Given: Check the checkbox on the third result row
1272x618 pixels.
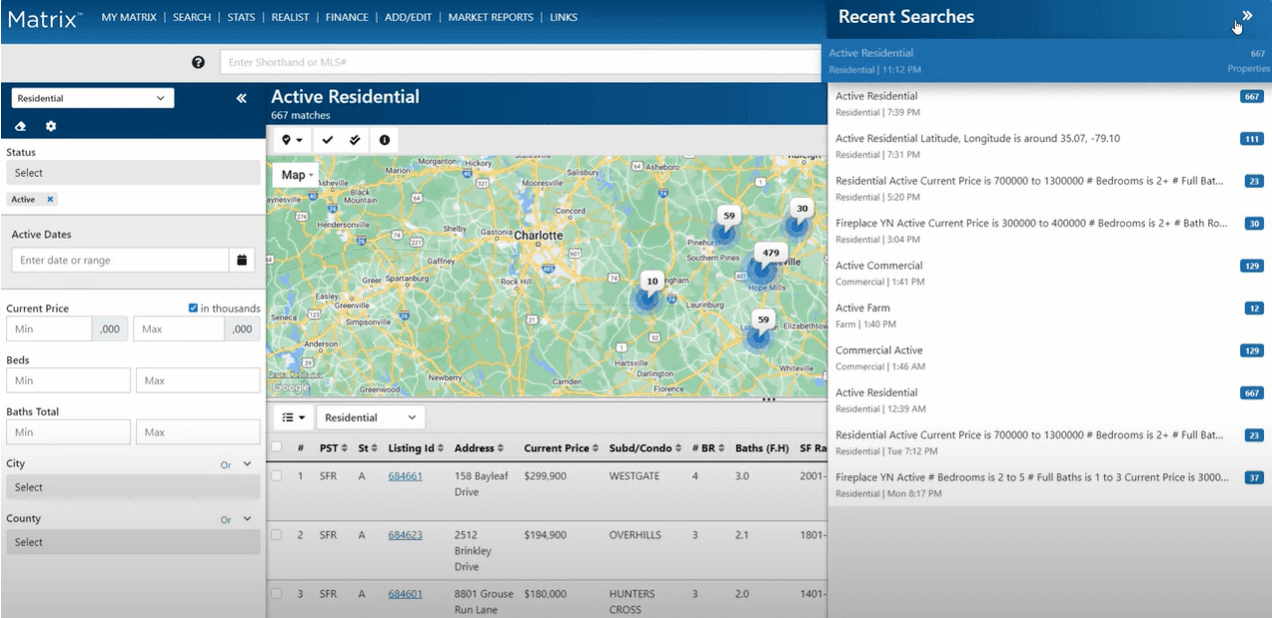Looking at the screenshot, I should [x=277, y=594].
